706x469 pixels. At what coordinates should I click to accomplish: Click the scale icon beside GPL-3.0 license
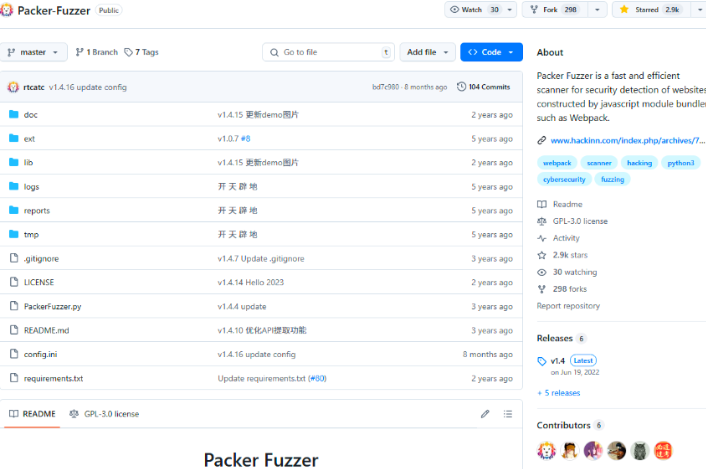(542, 221)
